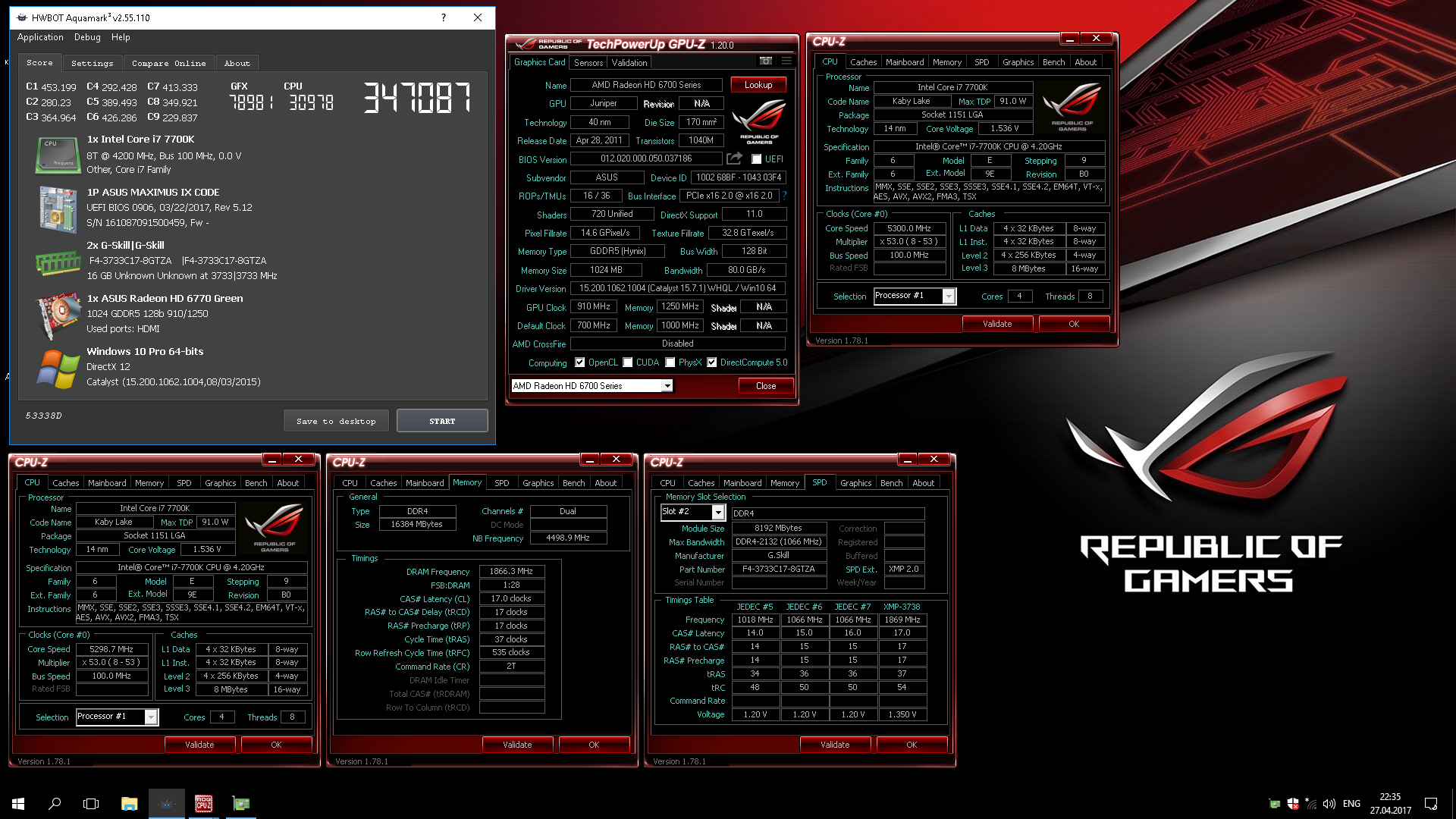Image resolution: width=1456 pixels, height=819 pixels.
Task: Toggle the UEFI checkbox in GPU-Z
Action: [x=756, y=159]
